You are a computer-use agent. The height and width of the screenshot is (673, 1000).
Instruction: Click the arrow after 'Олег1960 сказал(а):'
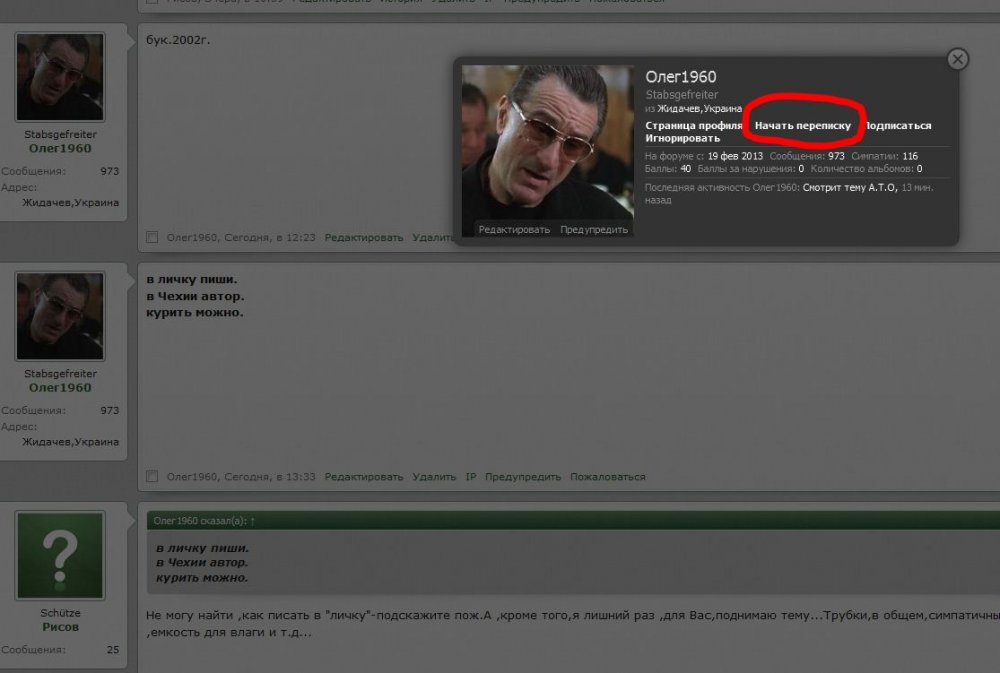tap(253, 521)
